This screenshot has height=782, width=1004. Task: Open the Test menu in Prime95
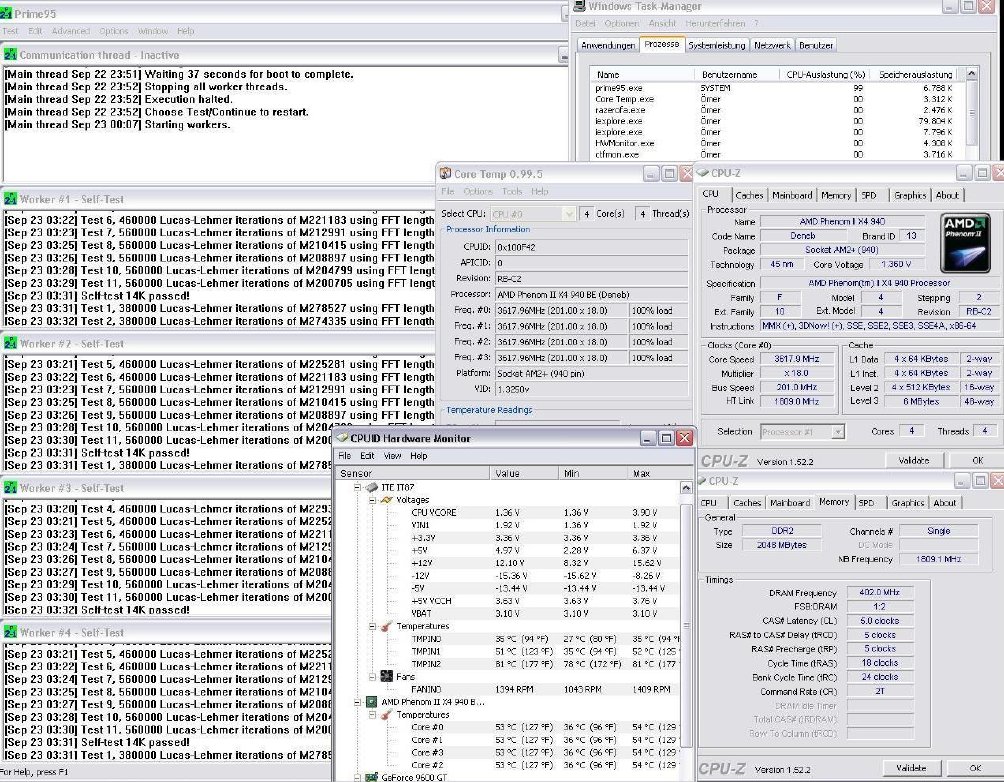[x=10, y=31]
